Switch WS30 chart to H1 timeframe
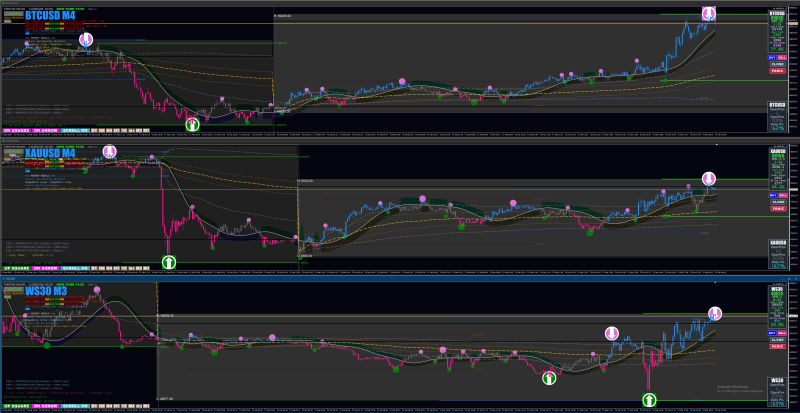The height and width of the screenshot is (413, 800). [x=117, y=406]
